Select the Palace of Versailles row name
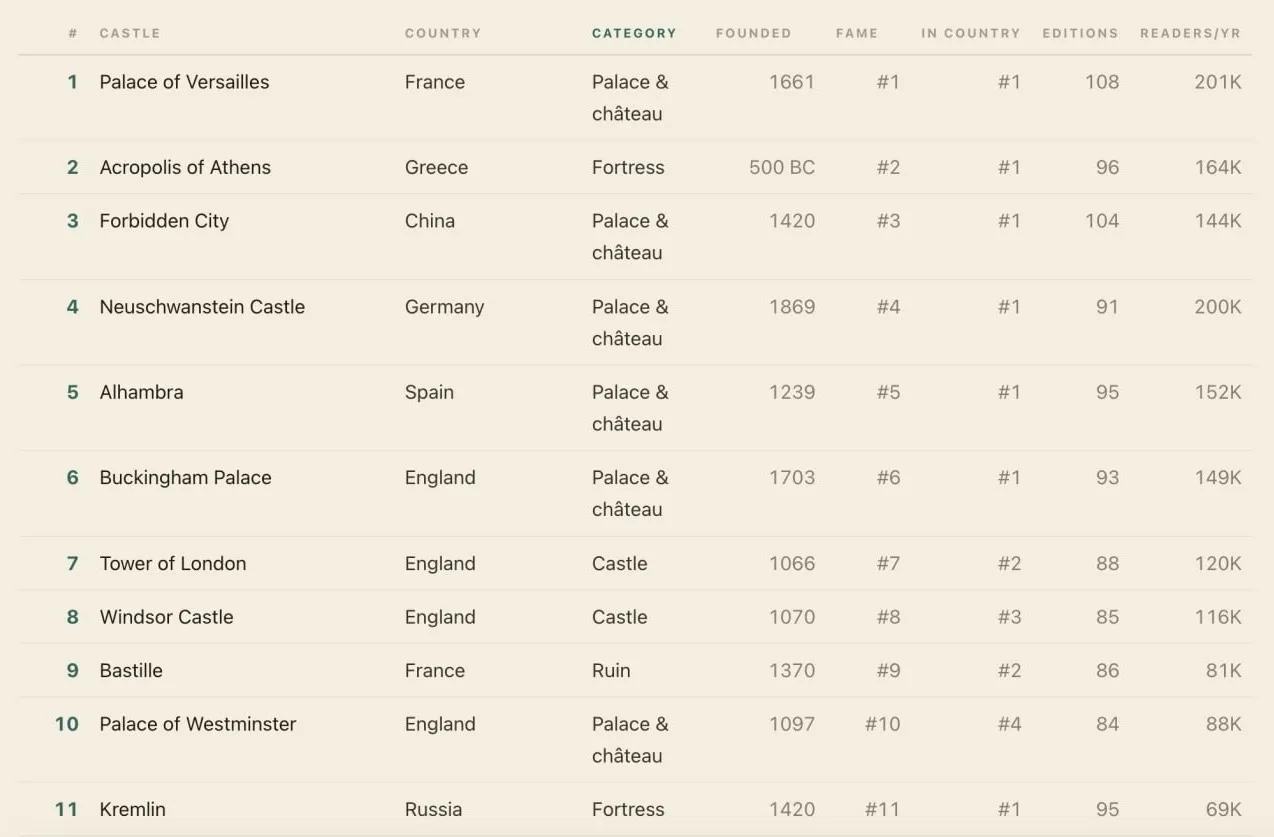This screenshot has width=1274, height=837. coord(184,82)
